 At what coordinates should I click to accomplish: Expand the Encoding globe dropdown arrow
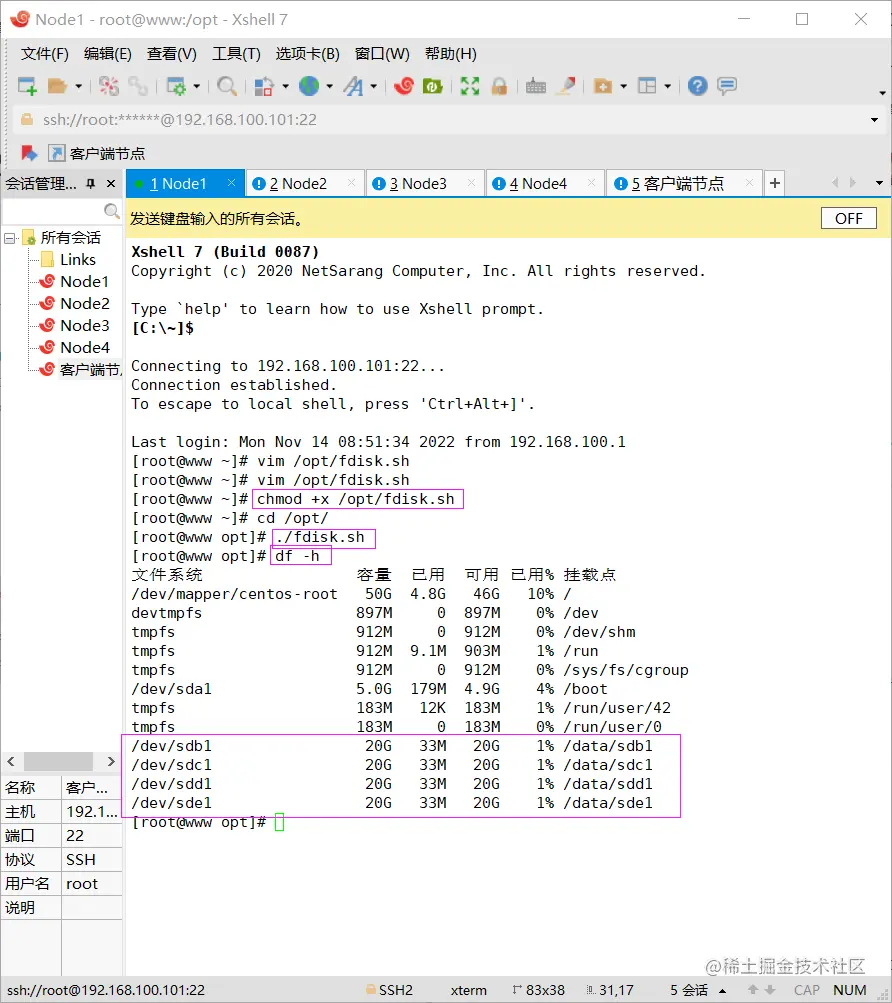(x=330, y=86)
